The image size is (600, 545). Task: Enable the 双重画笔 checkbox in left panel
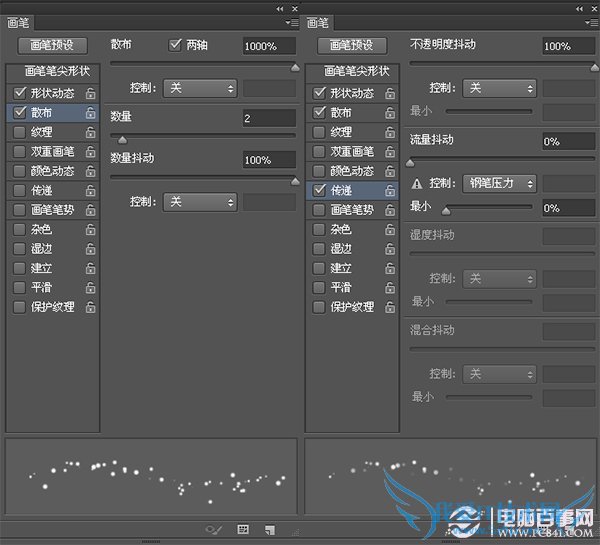20,152
